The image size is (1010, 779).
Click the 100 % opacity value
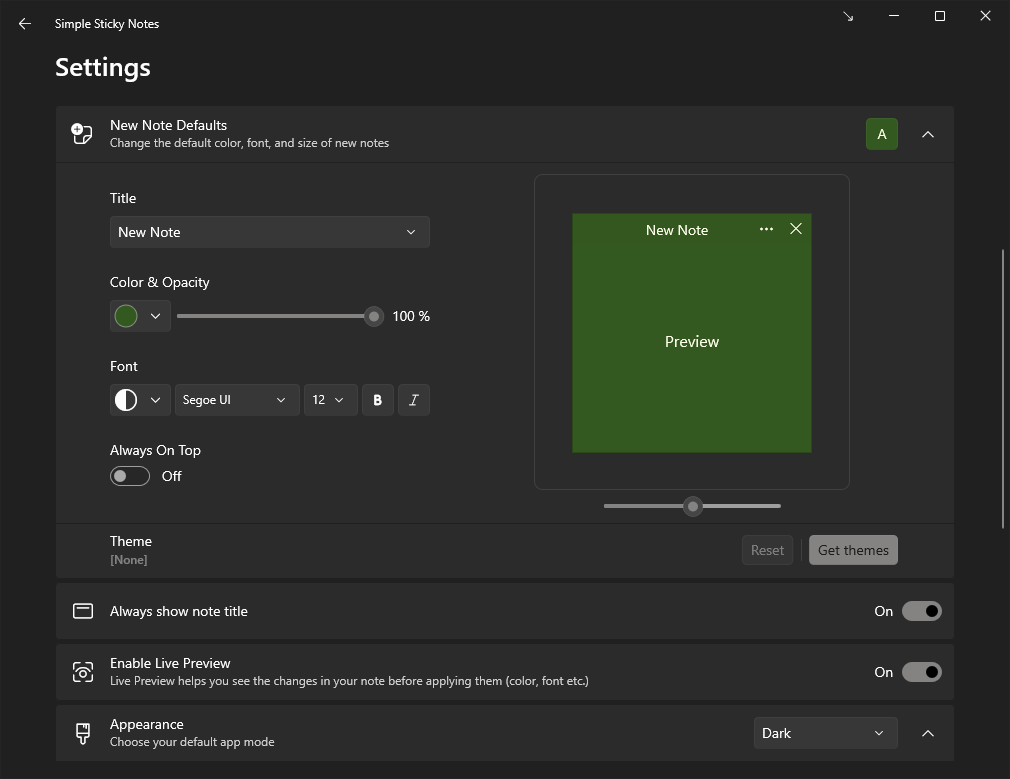(411, 316)
